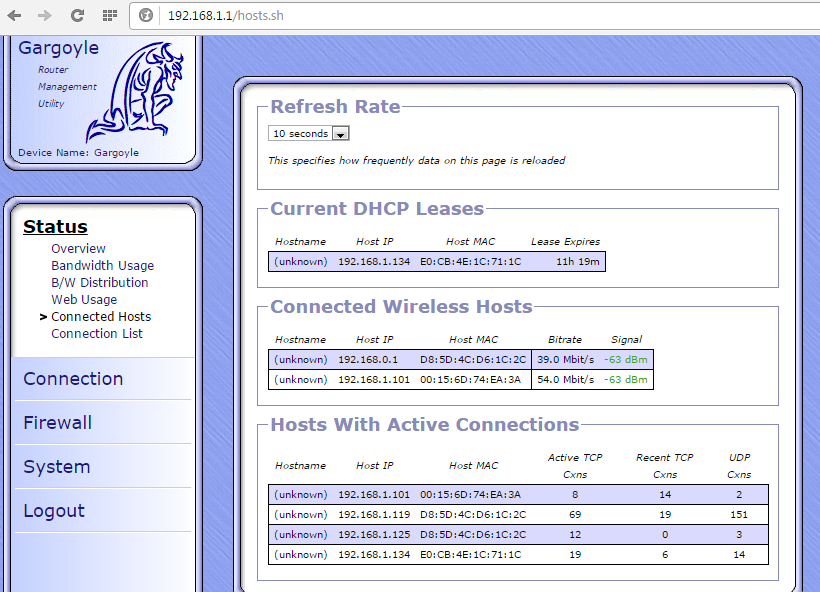Screen dimensions: 820x592
Task: Expand the Status menu section
Action: tap(55, 227)
